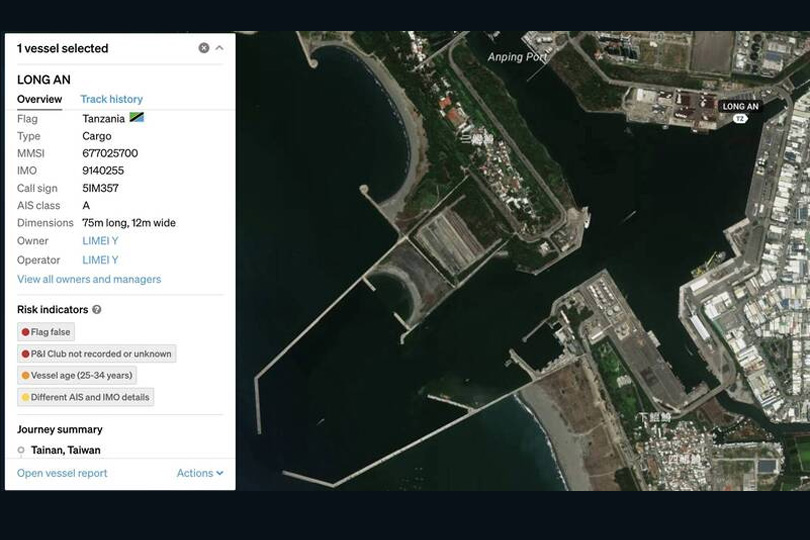View all owners and managers
The width and height of the screenshot is (810, 540).
pos(89,279)
